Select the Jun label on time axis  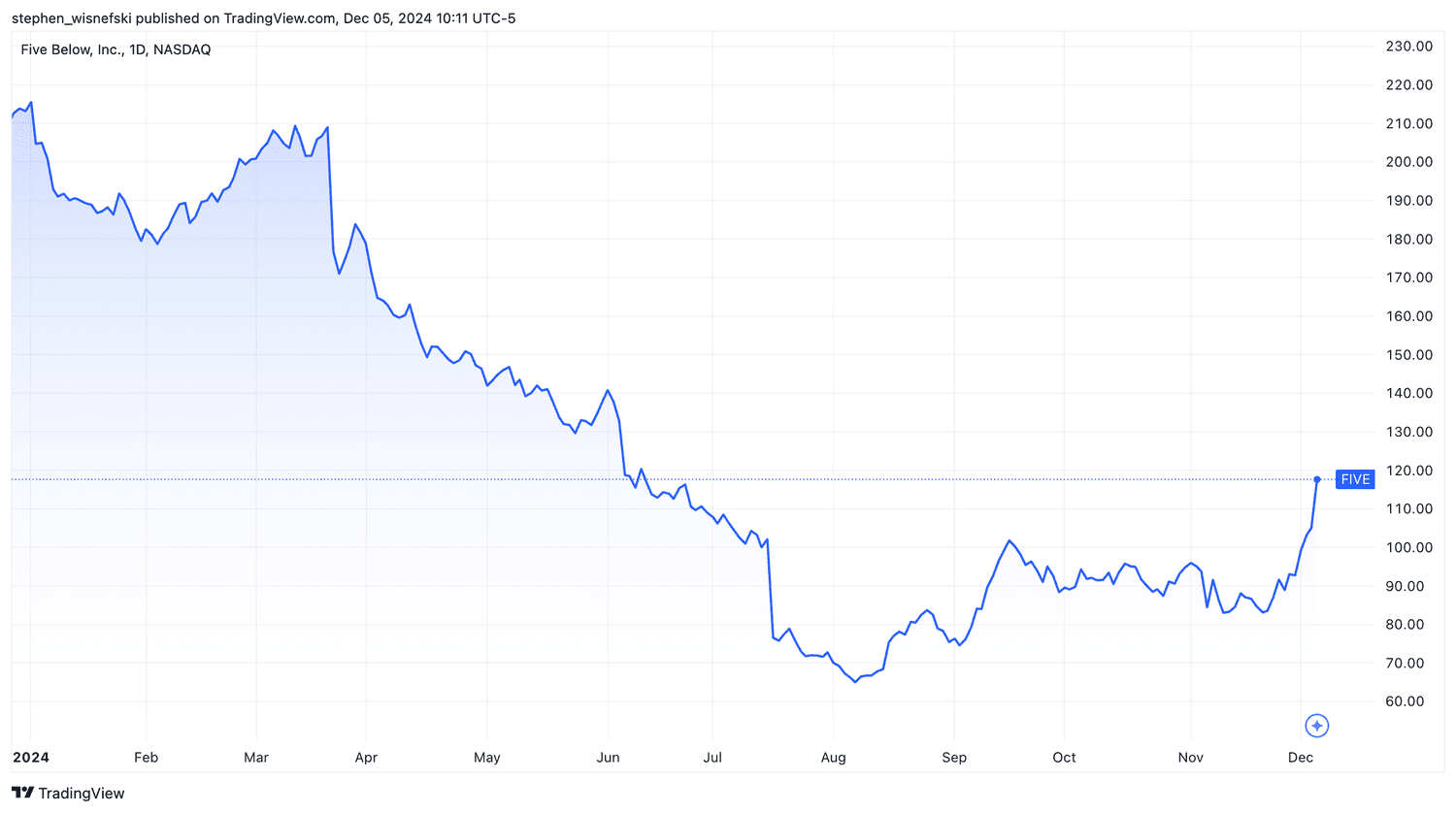608,758
